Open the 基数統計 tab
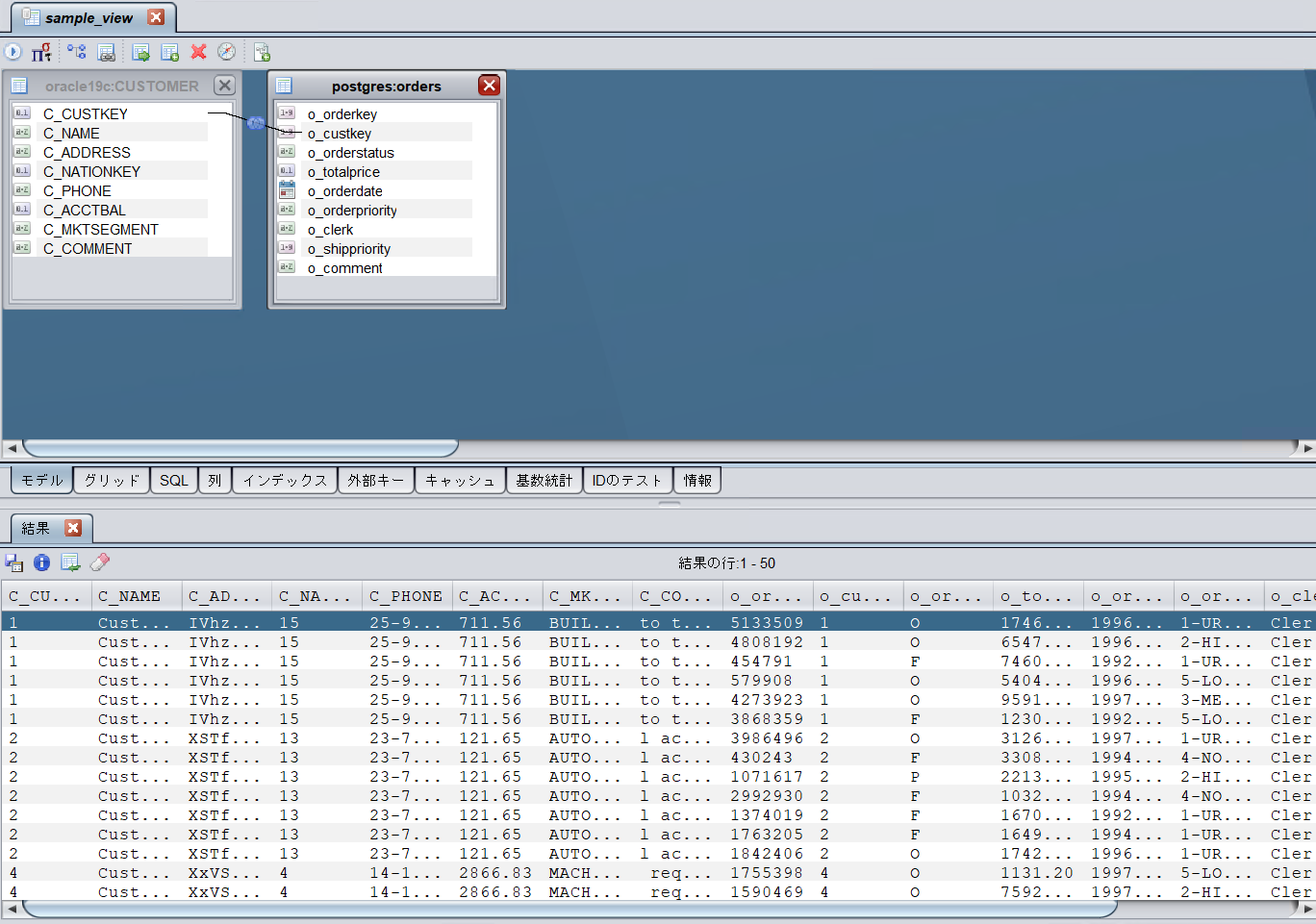The height and width of the screenshot is (924, 1316). point(544,480)
